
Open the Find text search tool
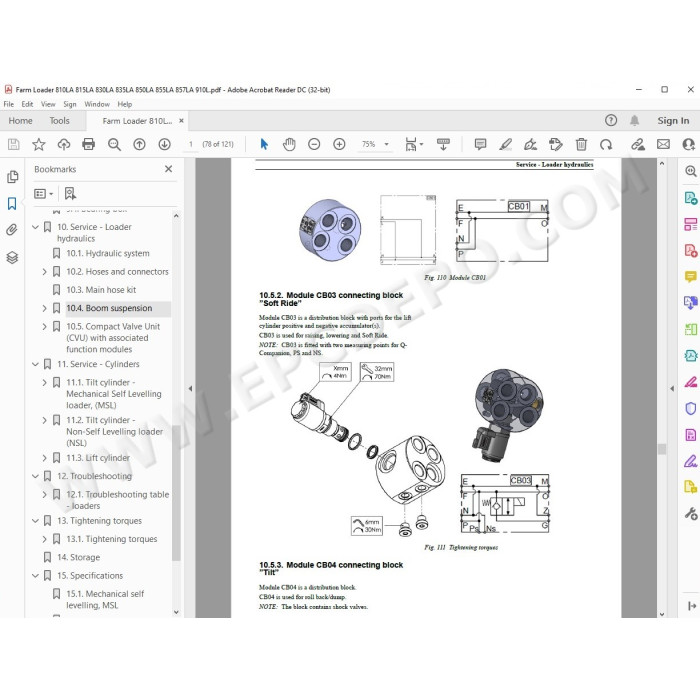(114, 144)
